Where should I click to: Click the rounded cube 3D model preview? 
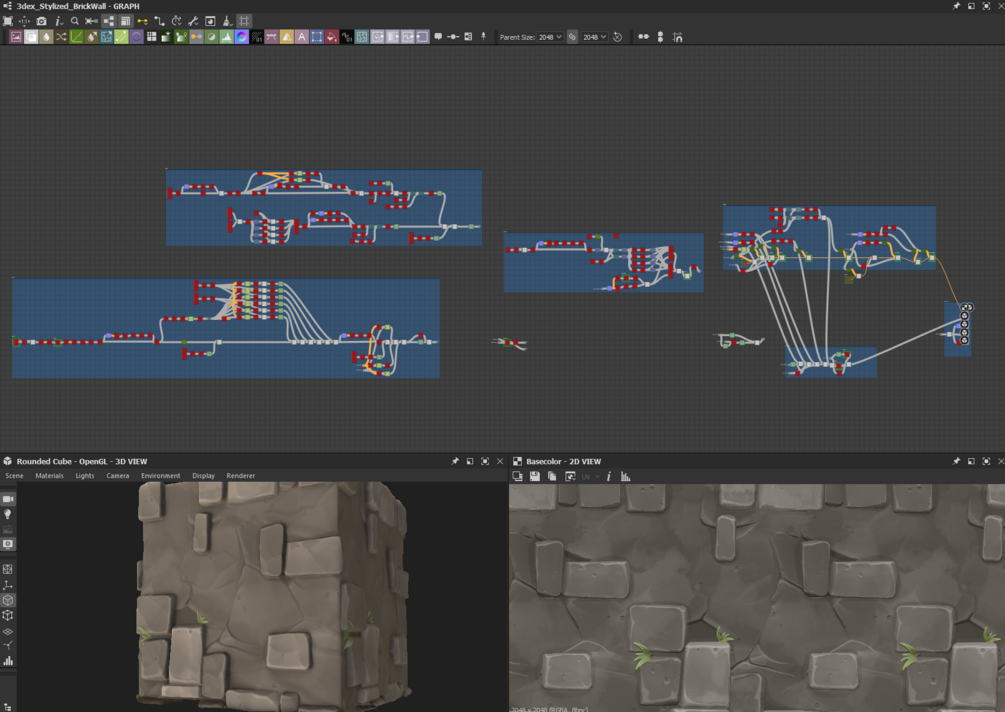[274, 596]
